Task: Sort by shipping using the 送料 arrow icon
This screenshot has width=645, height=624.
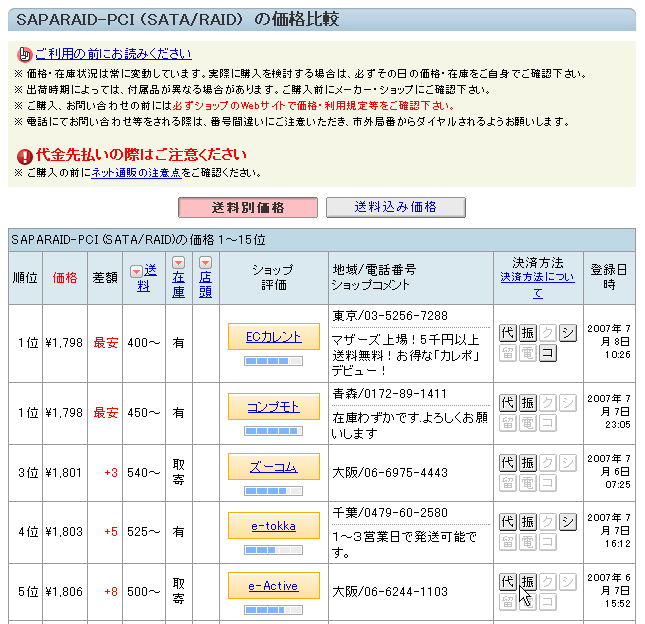Action: [x=136, y=271]
